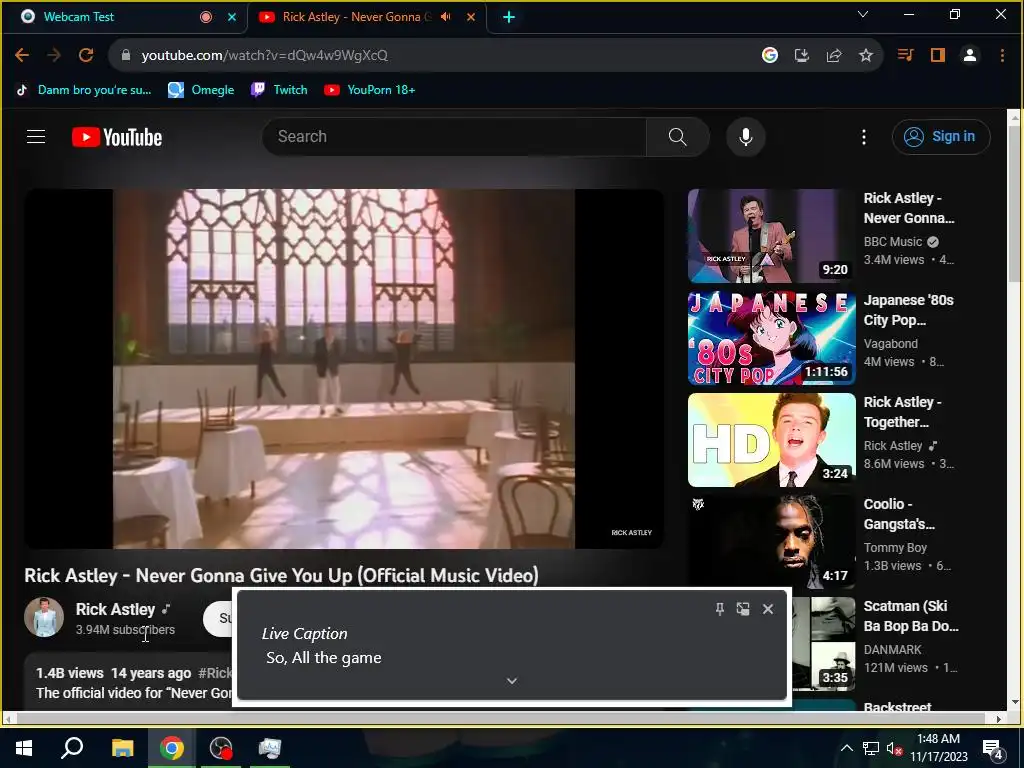Screen dimensions: 1024x768
Task: Click the Sign in button
Action: click(941, 137)
